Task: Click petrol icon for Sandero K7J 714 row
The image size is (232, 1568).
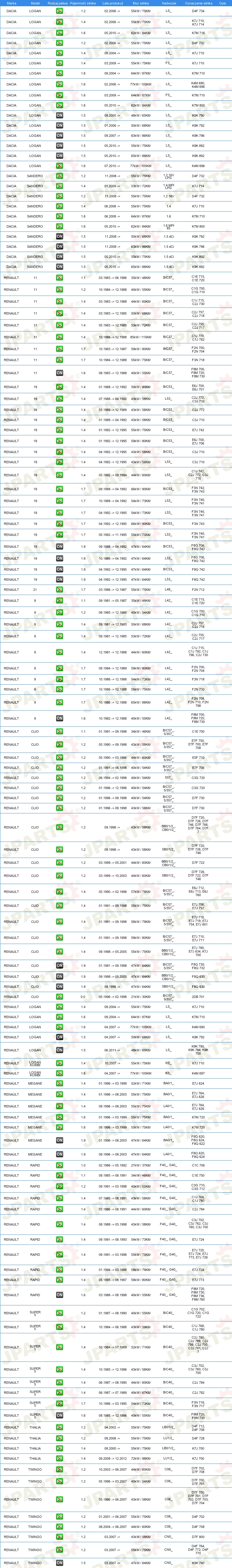Action: pyautogui.click(x=59, y=186)
